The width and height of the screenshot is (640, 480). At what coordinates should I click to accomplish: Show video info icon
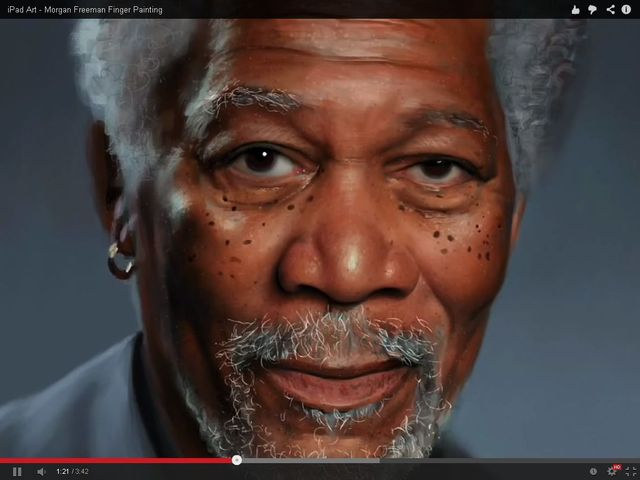626,9
